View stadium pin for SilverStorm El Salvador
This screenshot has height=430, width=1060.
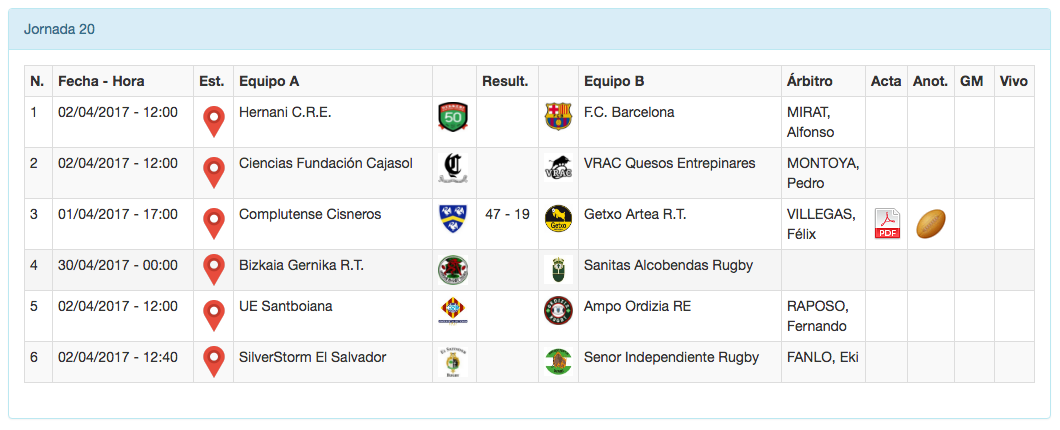click(x=213, y=361)
